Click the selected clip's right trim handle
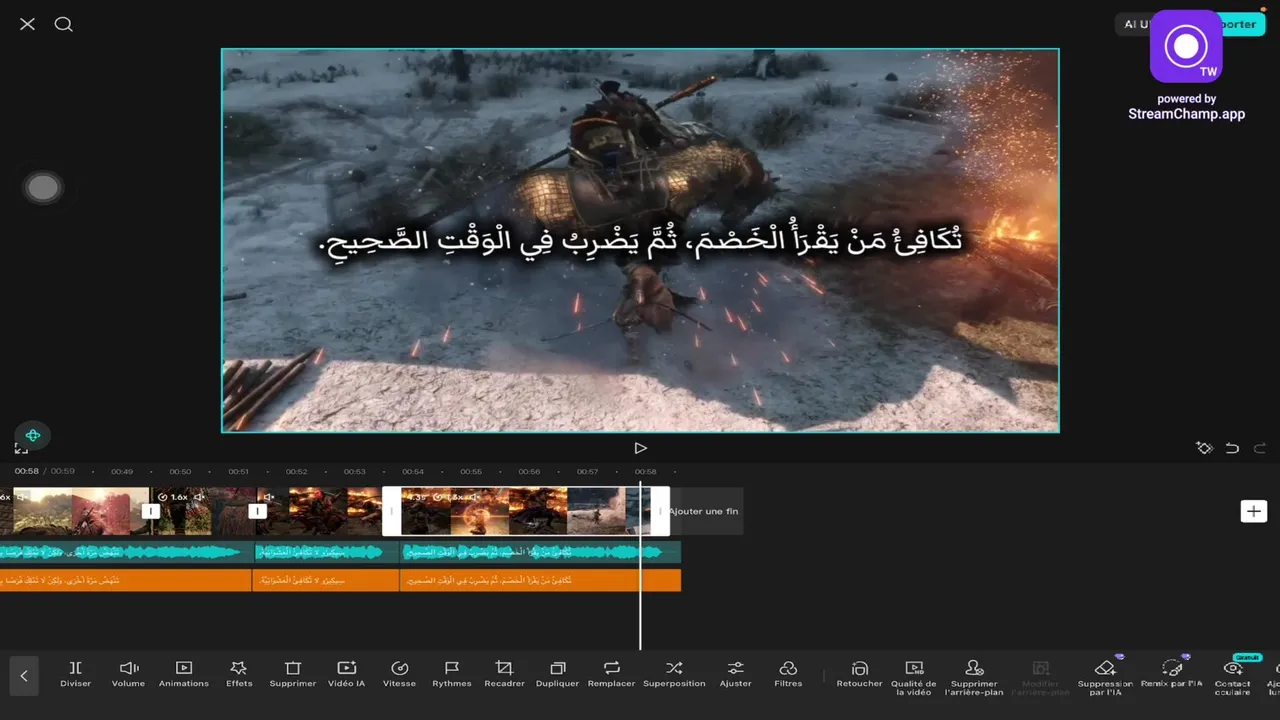The height and width of the screenshot is (720, 1280). (660, 511)
